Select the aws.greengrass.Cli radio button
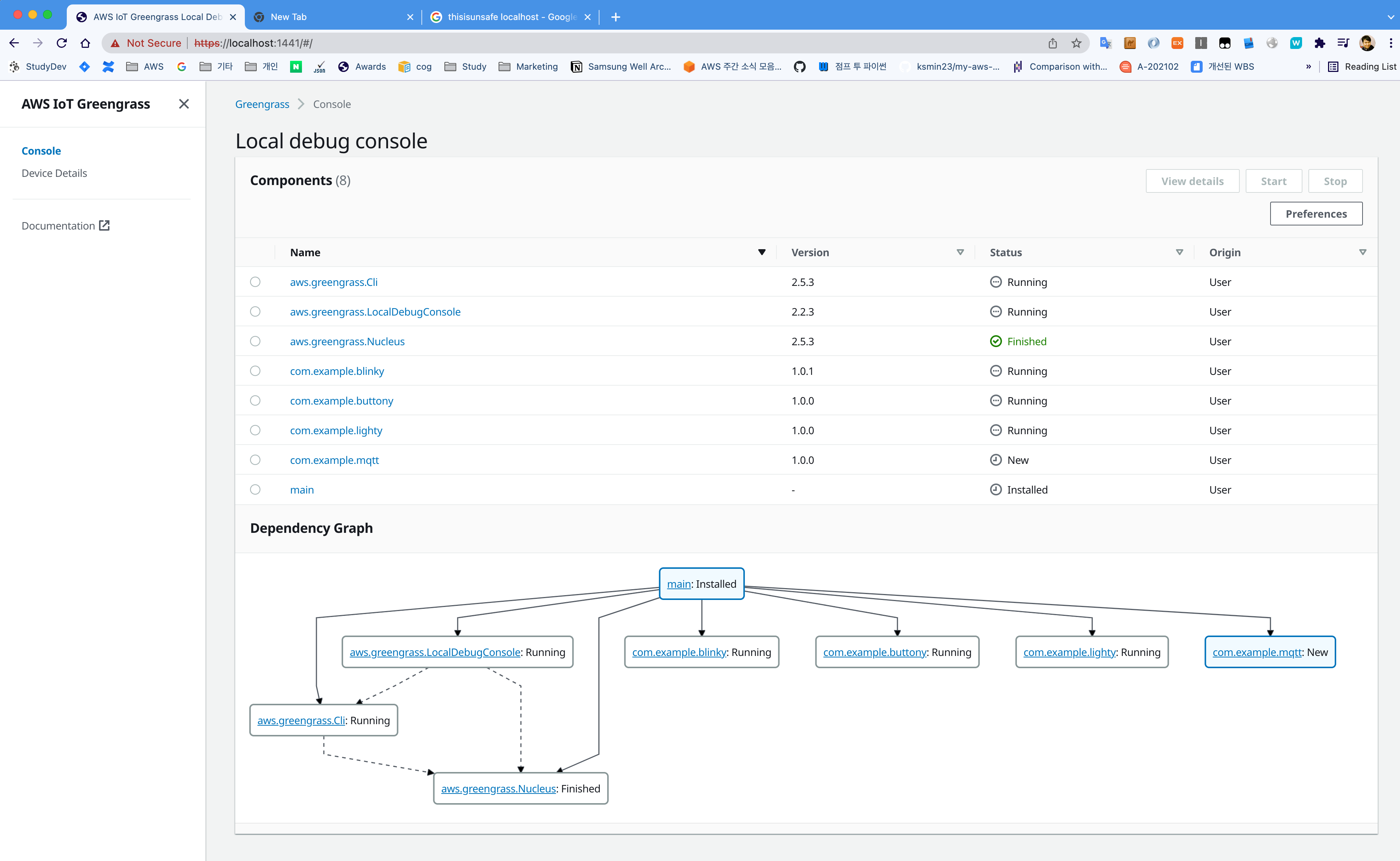1400x861 pixels. pos(255,282)
